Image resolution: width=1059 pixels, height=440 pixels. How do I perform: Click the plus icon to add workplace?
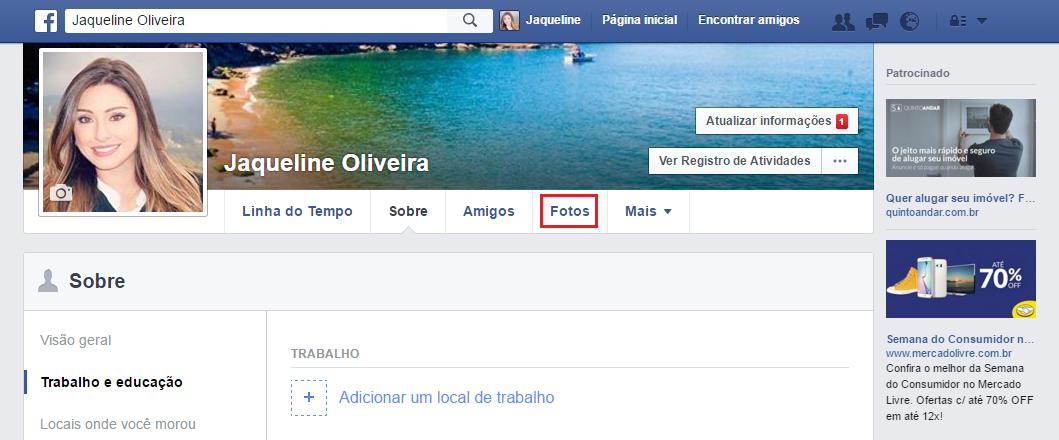click(309, 397)
